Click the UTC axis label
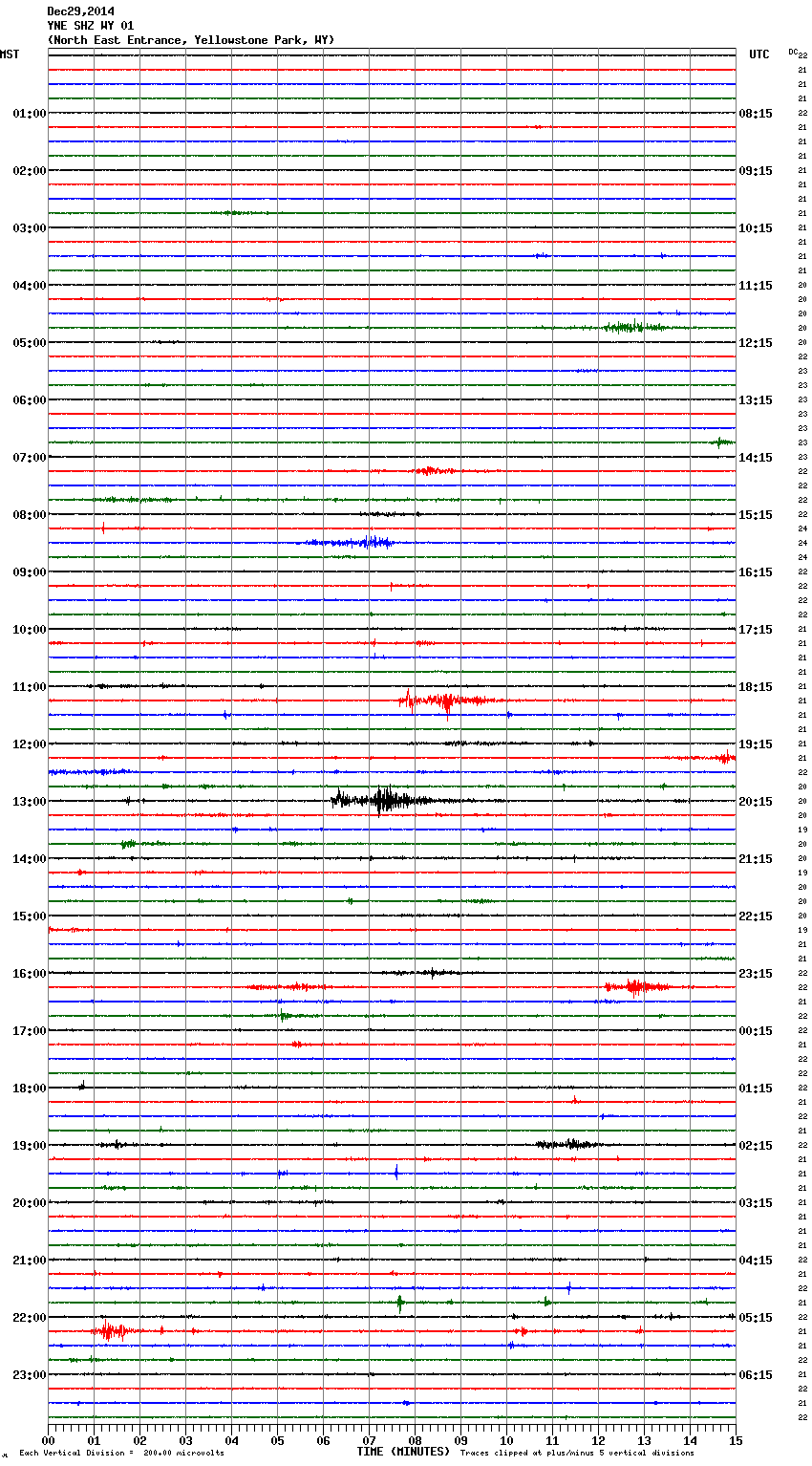Screen dimensions: 812x1466 pos(759,54)
